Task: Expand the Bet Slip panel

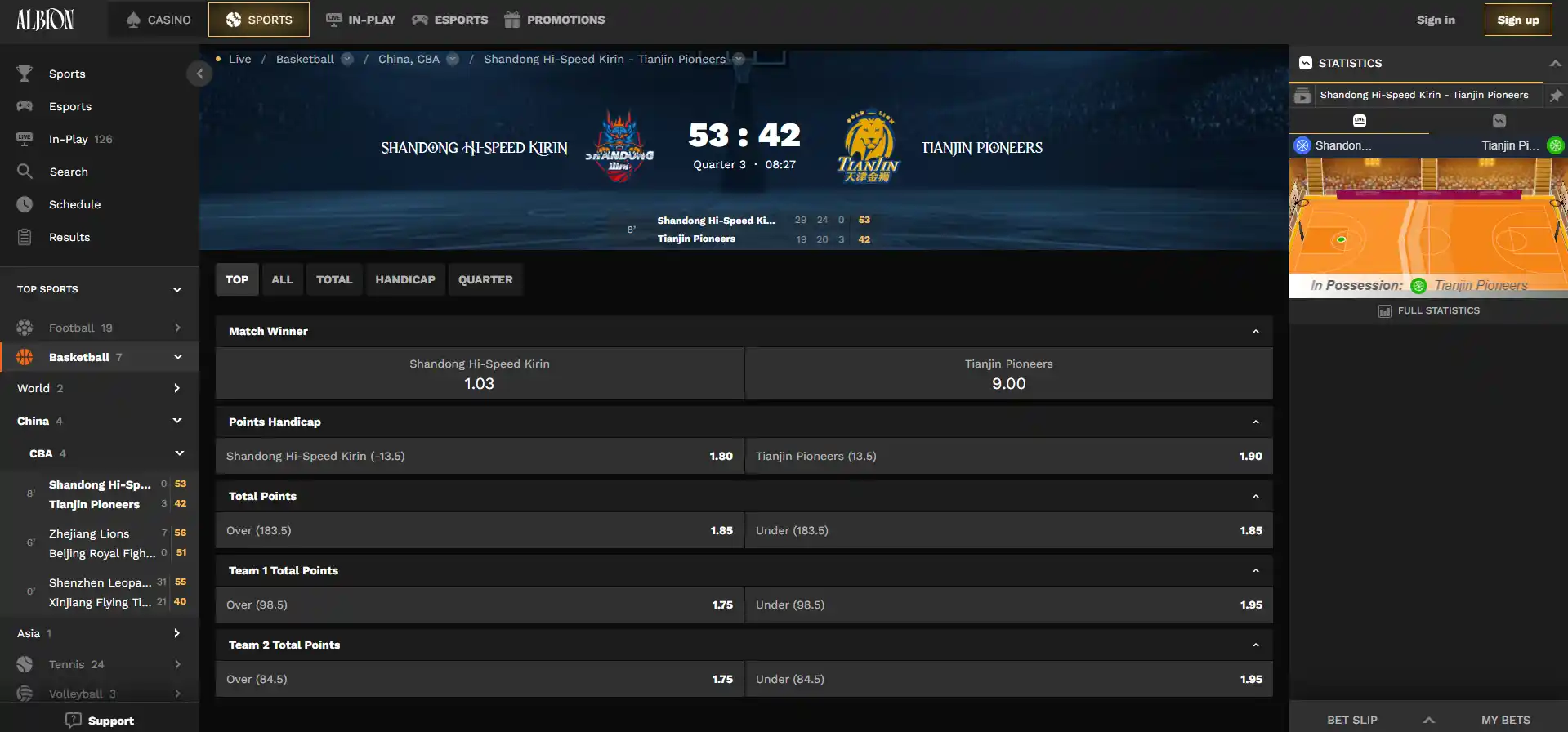Action: coord(1429,720)
